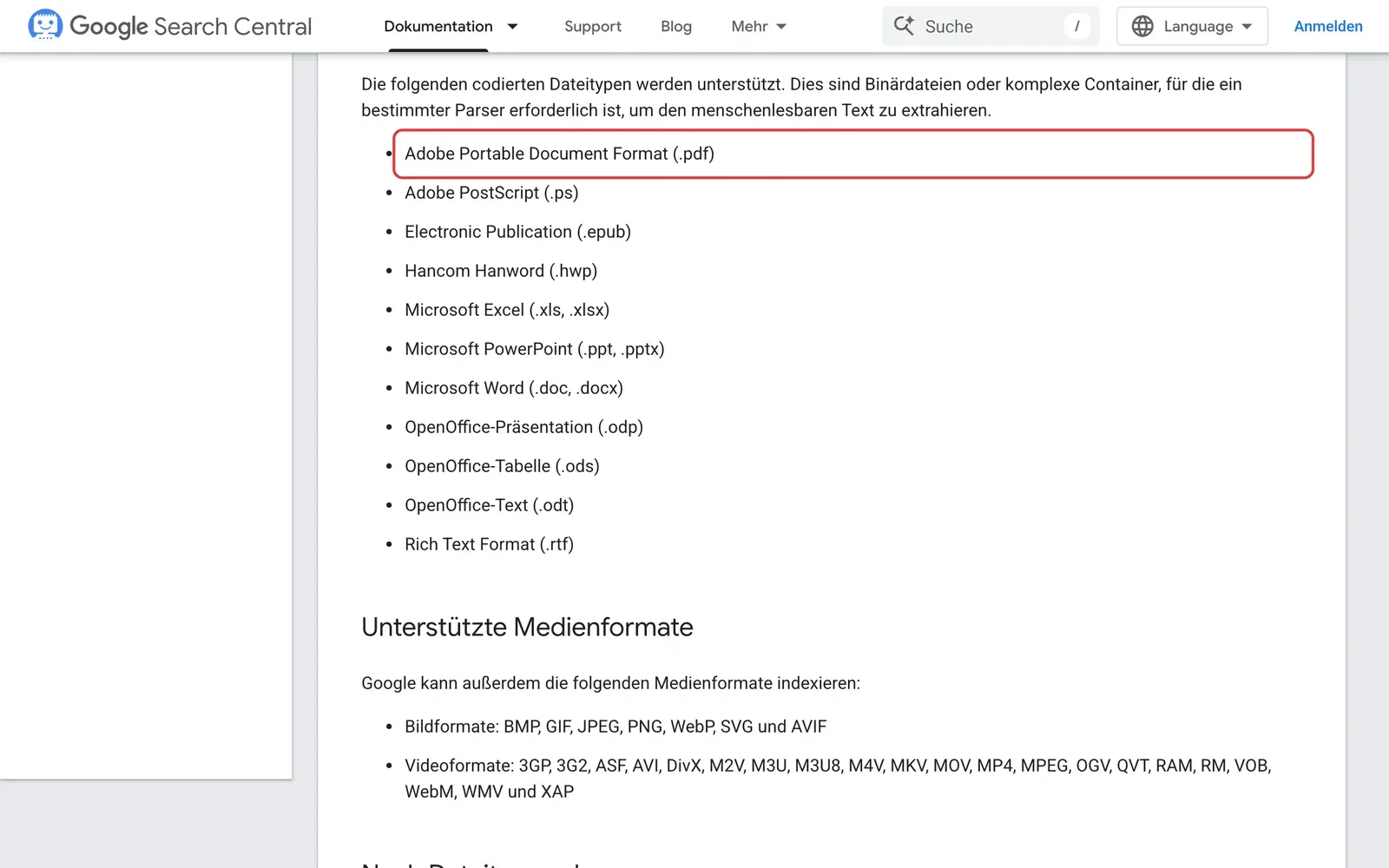
Task: Click the Microsoft PowerPoint (.ppt, .pptx) item
Action: [x=535, y=349]
